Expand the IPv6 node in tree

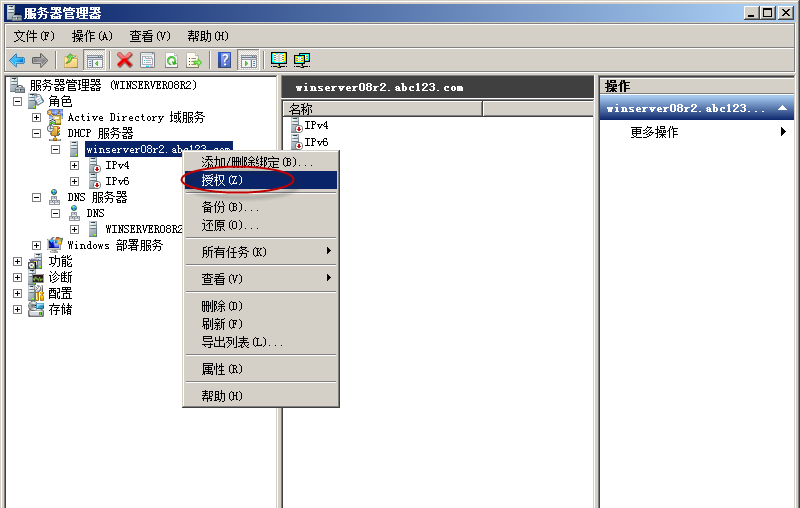(x=74, y=181)
